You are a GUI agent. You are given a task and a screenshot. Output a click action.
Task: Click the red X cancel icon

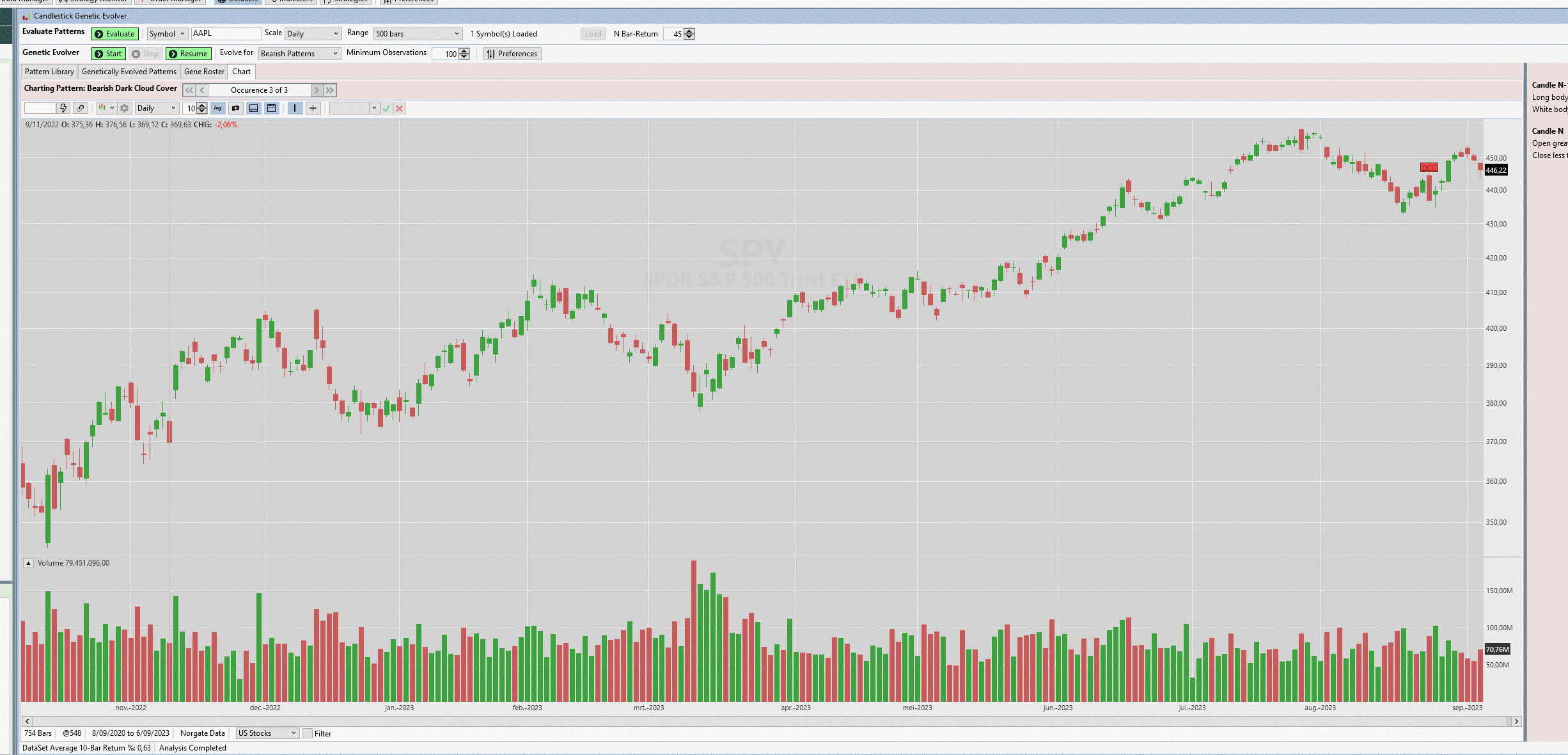coord(400,108)
